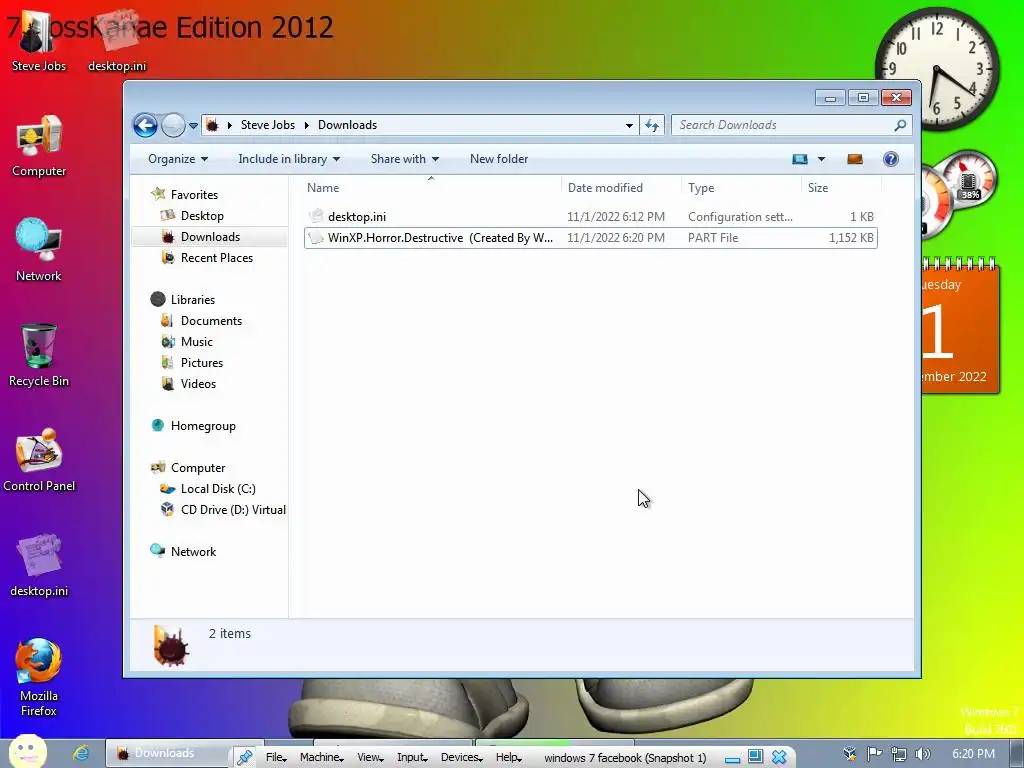Click the Steve Jobs desktop icon
Viewport: 1024px width, 768px height.
tap(39, 42)
